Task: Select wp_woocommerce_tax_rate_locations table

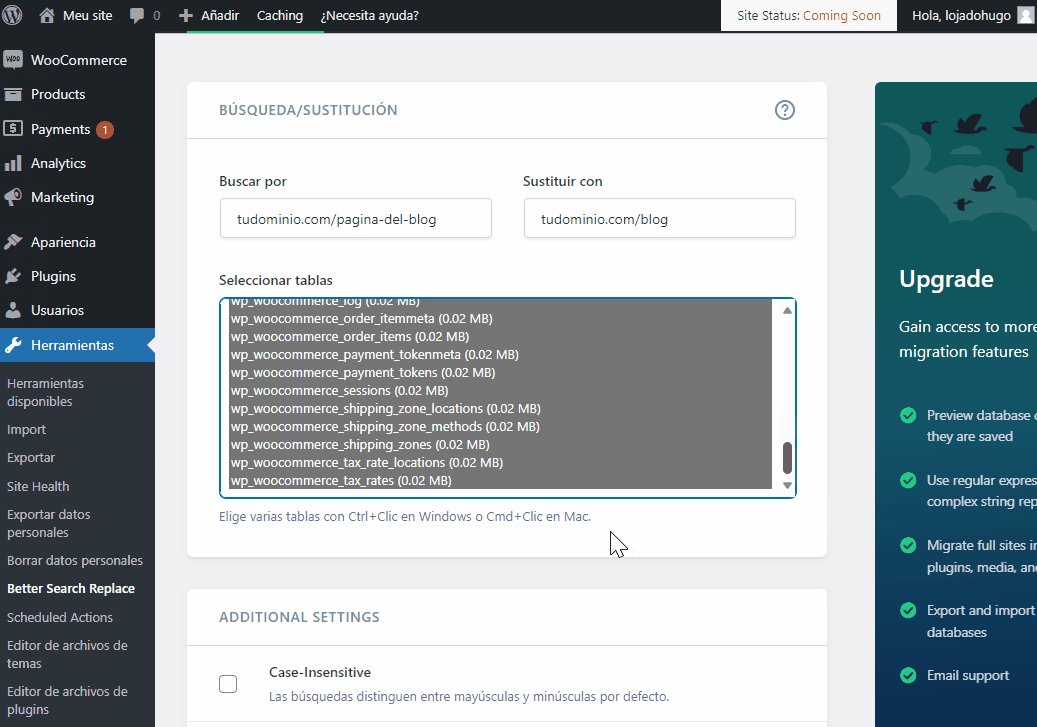Action: click(500, 463)
